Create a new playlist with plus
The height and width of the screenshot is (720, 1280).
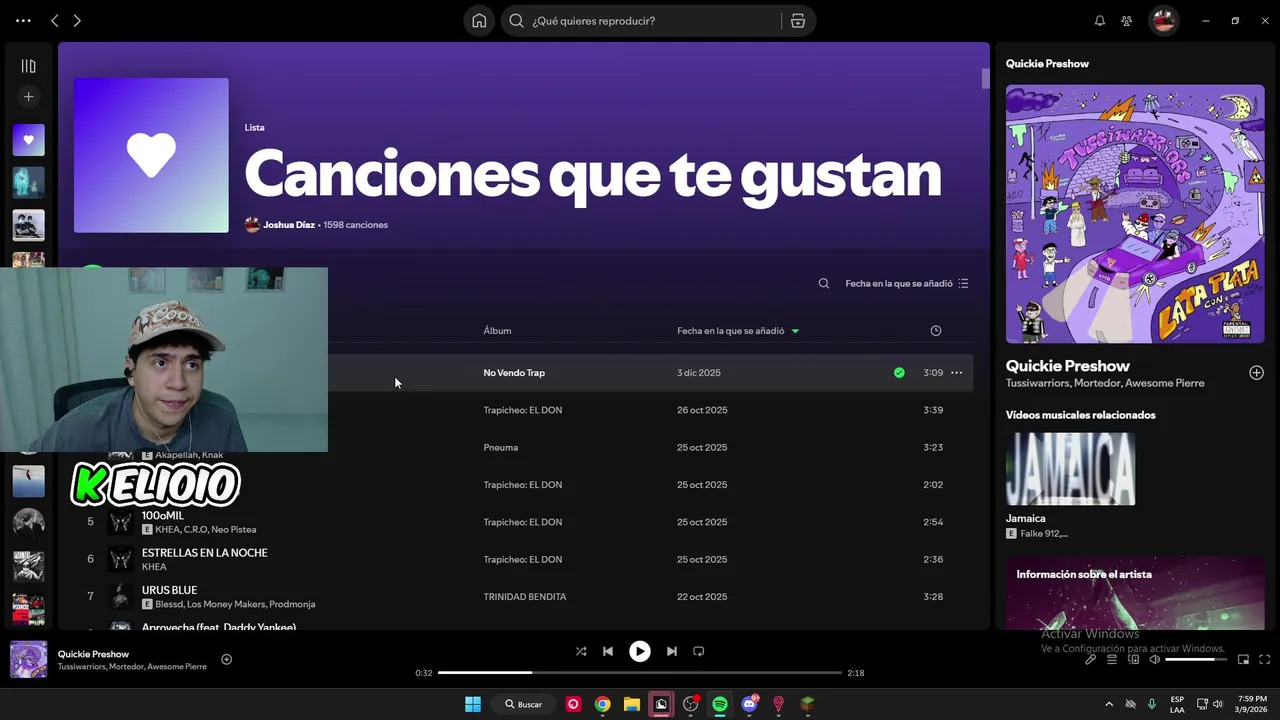click(28, 97)
